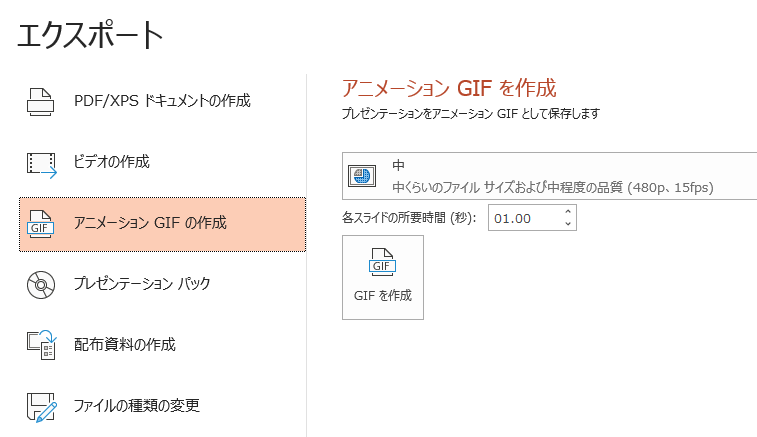
Task: Select PDF/XPS ドキュメントの作成 option
Action: pyautogui.click(x=162, y=101)
